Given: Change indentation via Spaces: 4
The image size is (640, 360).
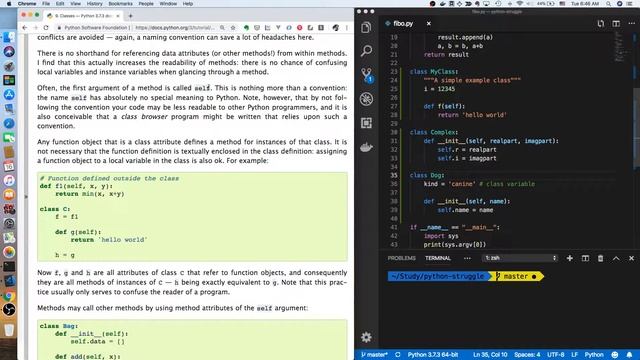Looking at the screenshot, I should point(527,355).
